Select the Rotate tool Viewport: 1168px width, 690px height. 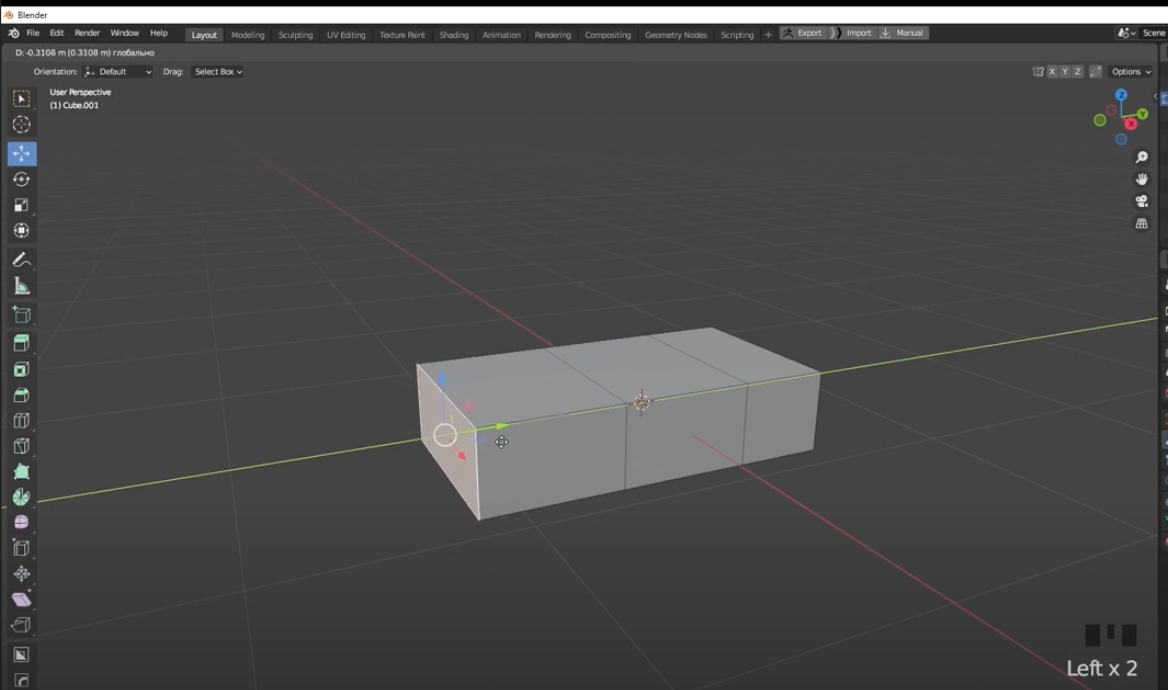pyautogui.click(x=21, y=179)
